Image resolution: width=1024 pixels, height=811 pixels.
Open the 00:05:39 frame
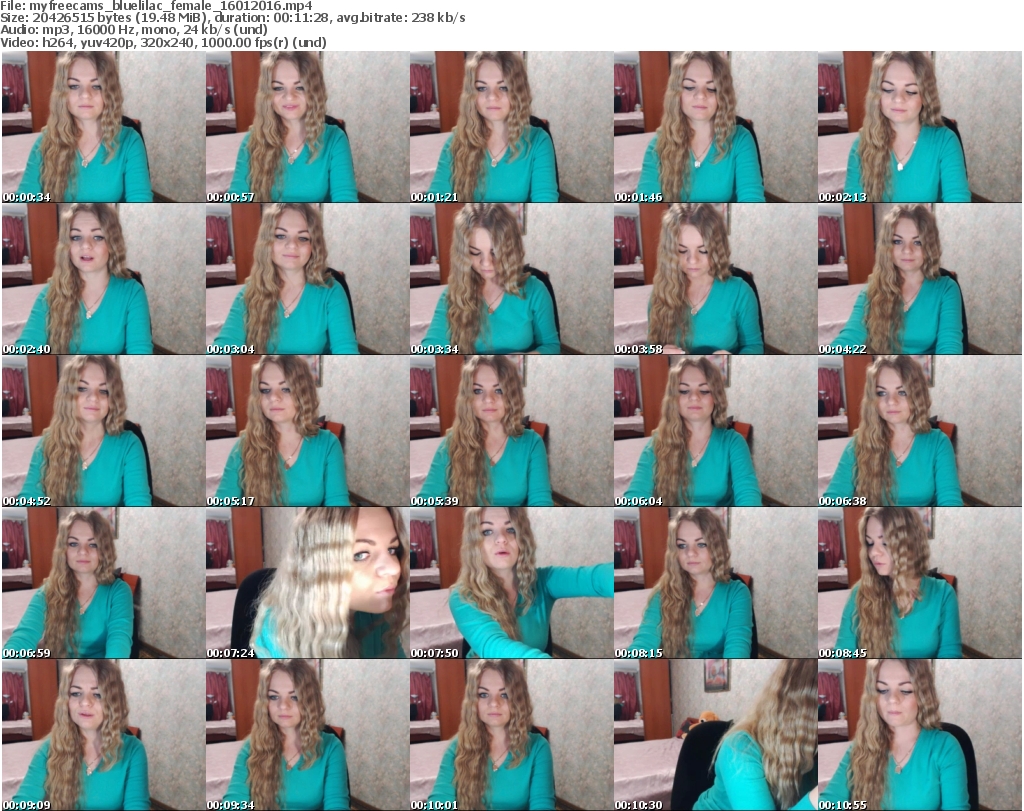[511, 431]
